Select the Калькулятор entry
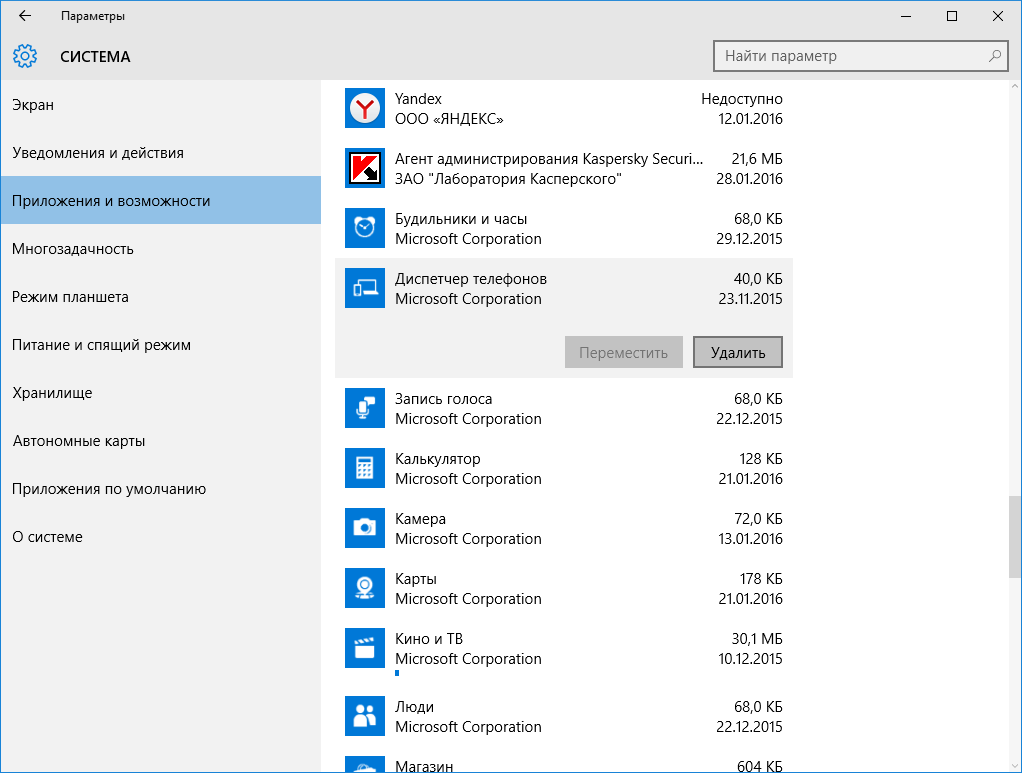 coord(564,468)
